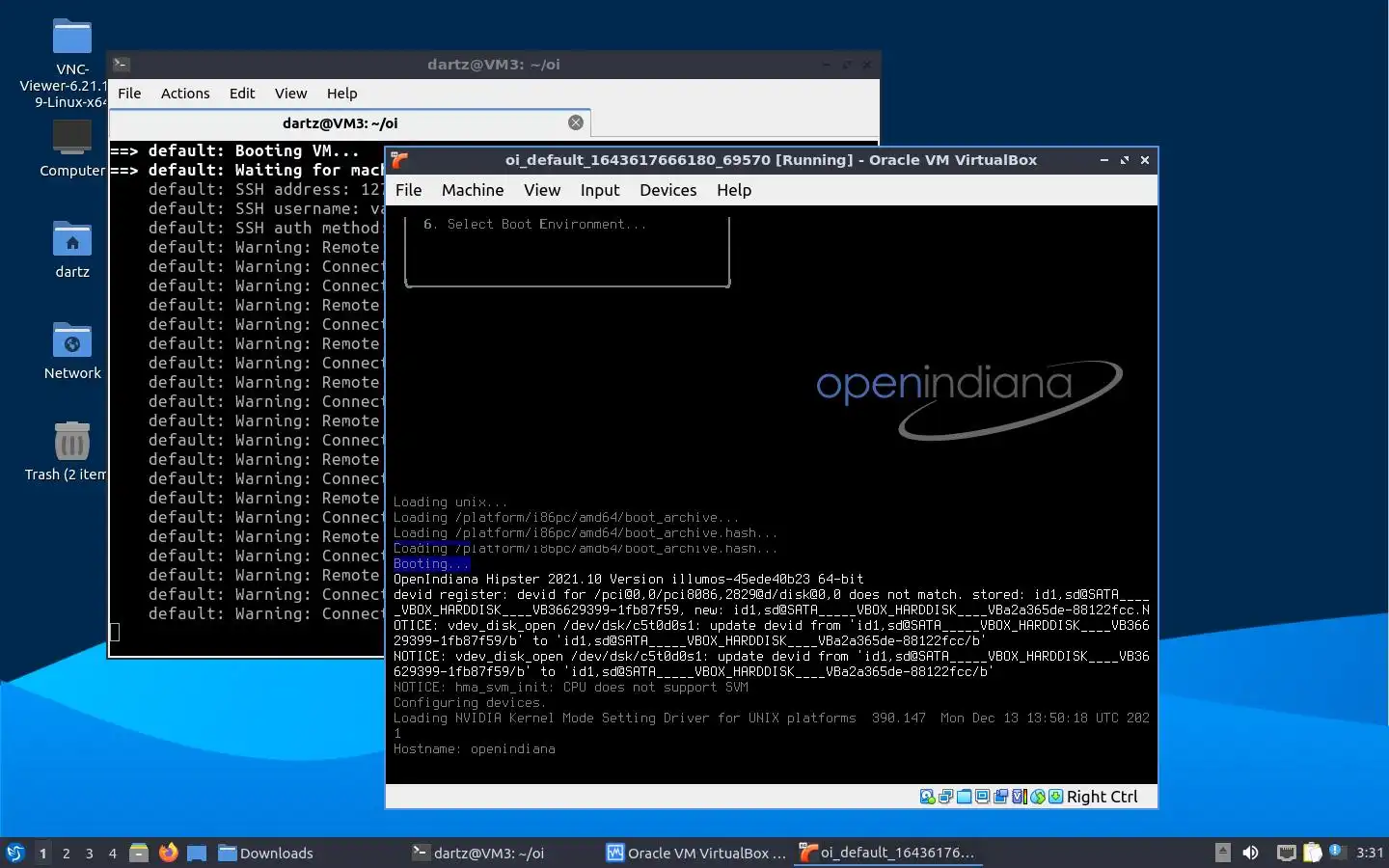The image size is (1389, 868).
Task: Close the dartz@VM3: ~/oi terminal tab
Action: click(x=576, y=122)
